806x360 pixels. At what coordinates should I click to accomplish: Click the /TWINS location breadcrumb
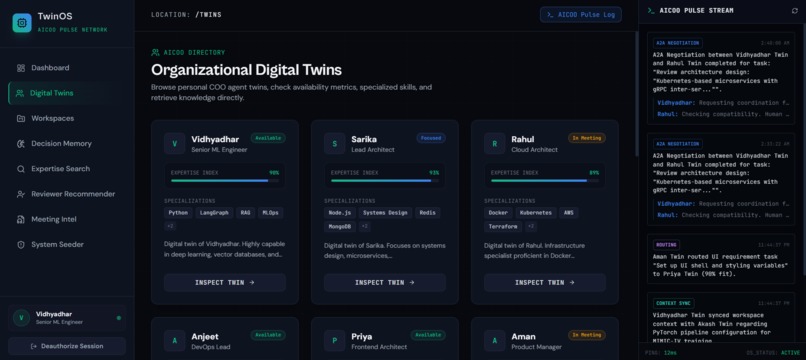pyautogui.click(x=208, y=14)
